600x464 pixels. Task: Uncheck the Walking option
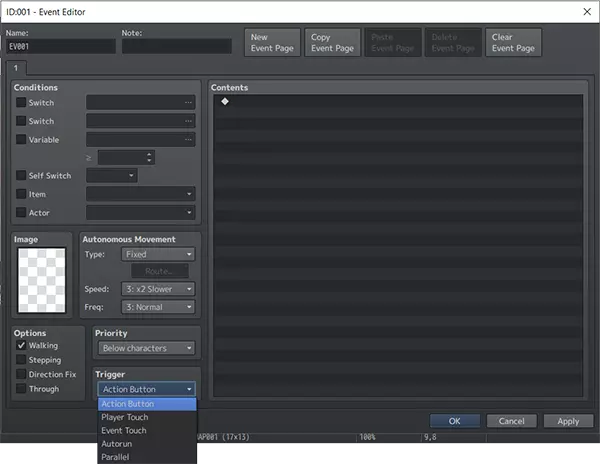coord(21,345)
